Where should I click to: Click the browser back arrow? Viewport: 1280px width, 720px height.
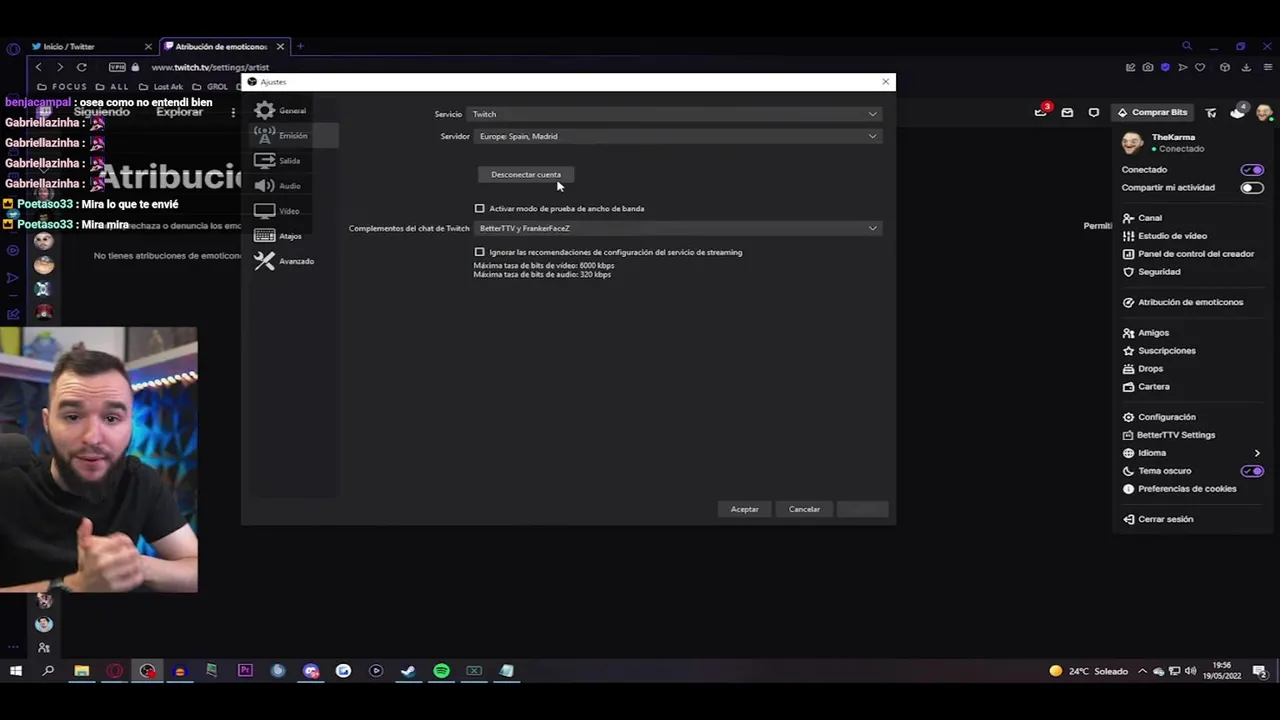38,67
